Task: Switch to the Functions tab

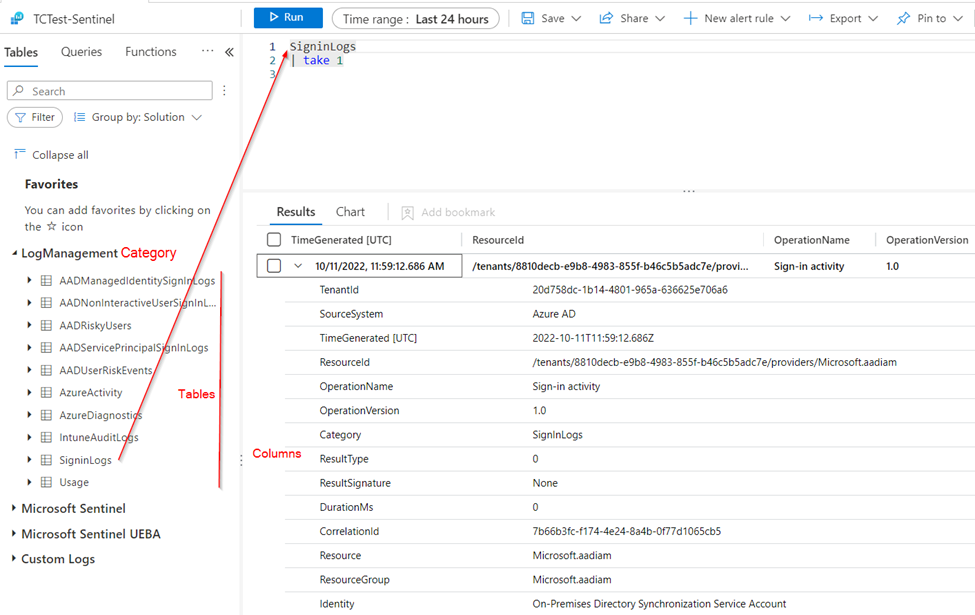Action: 150,52
